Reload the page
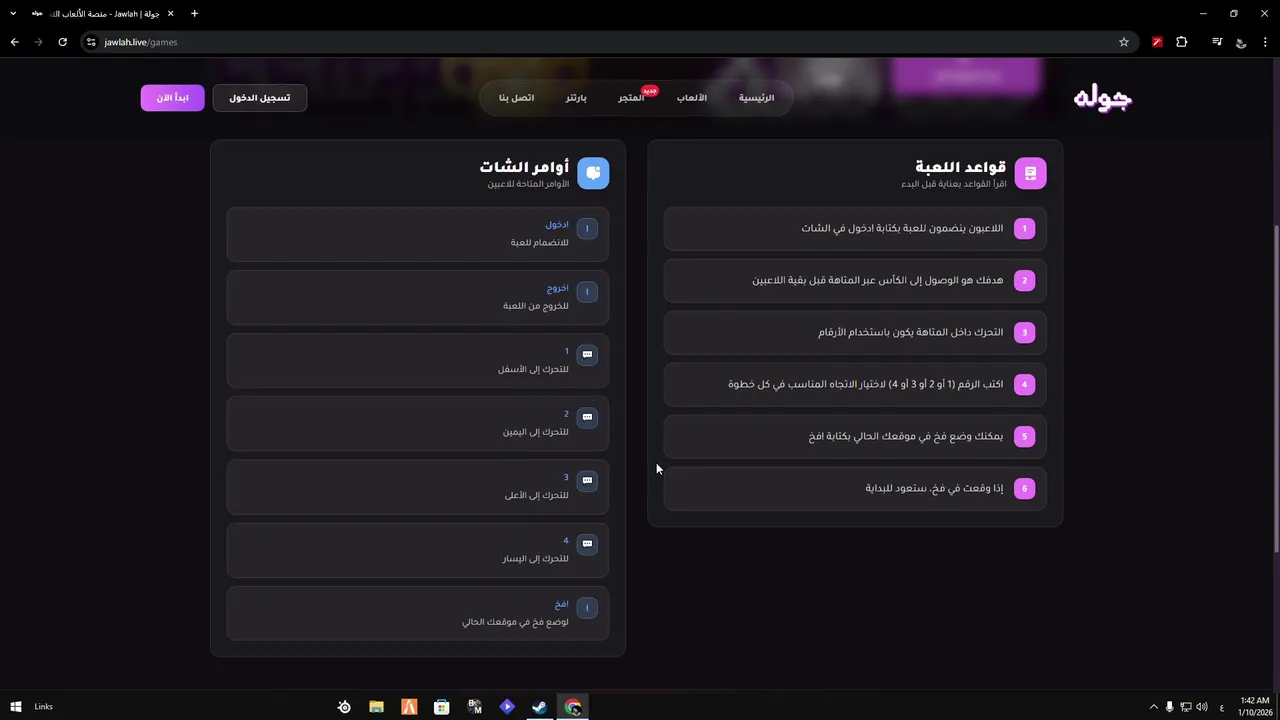The image size is (1280, 720). [62, 42]
